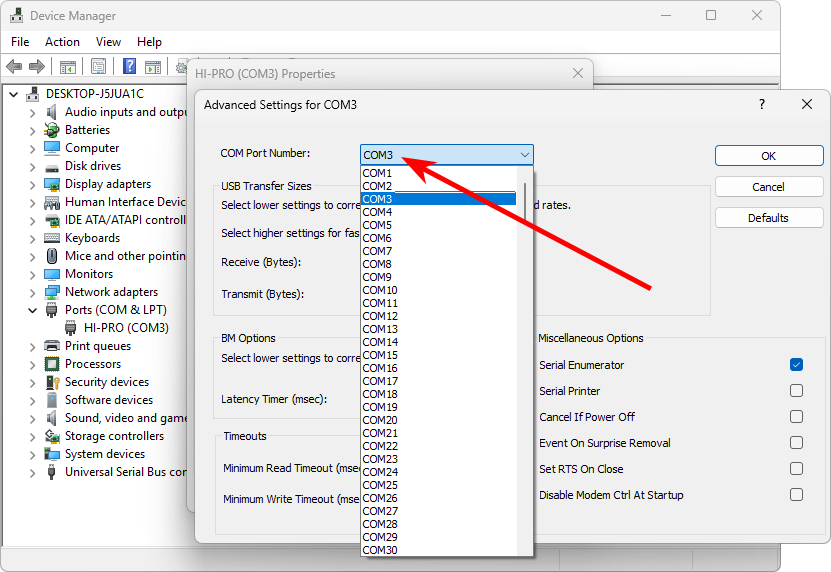The image size is (831, 572).
Task: Select COM7 from the port list
Action: pos(377,251)
